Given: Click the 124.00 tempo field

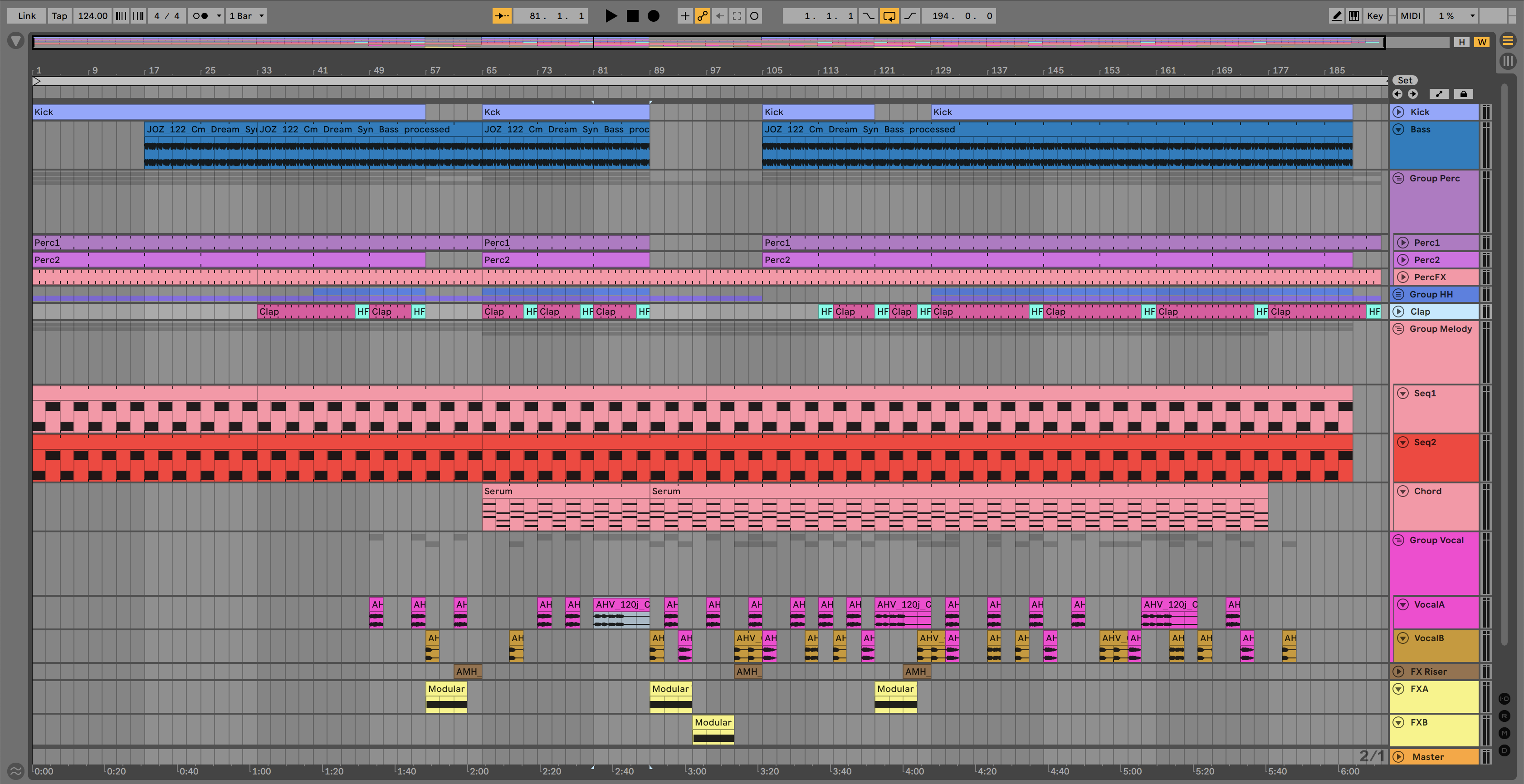Looking at the screenshot, I should coord(93,16).
